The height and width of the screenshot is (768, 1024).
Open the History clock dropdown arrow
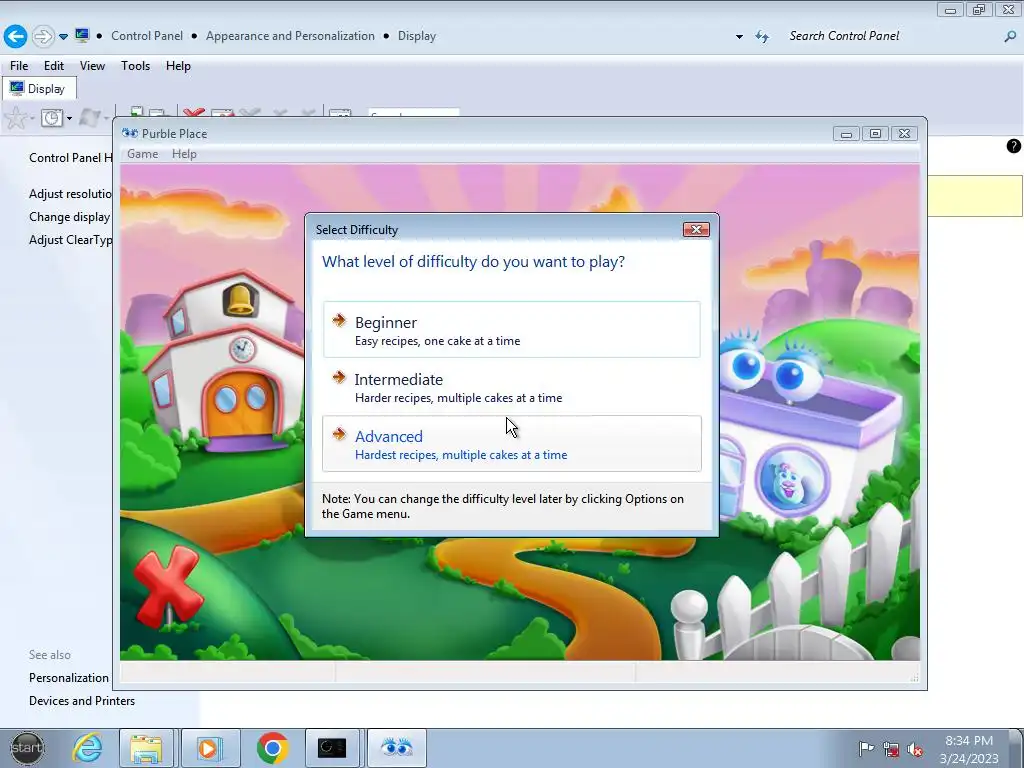[69, 118]
